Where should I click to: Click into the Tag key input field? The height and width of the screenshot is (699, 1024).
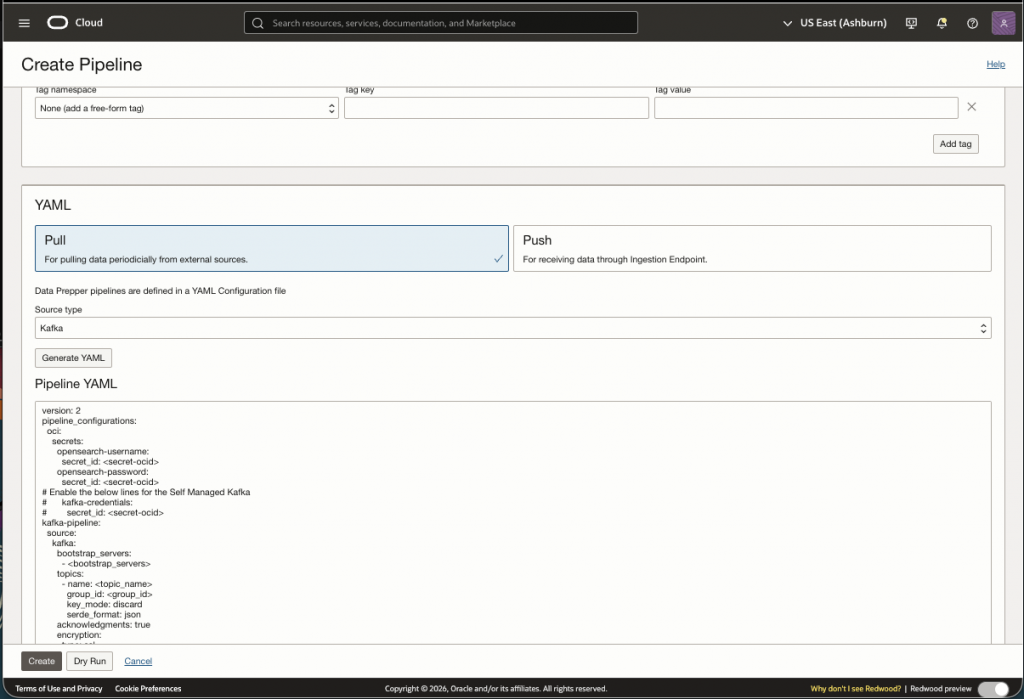pos(496,108)
